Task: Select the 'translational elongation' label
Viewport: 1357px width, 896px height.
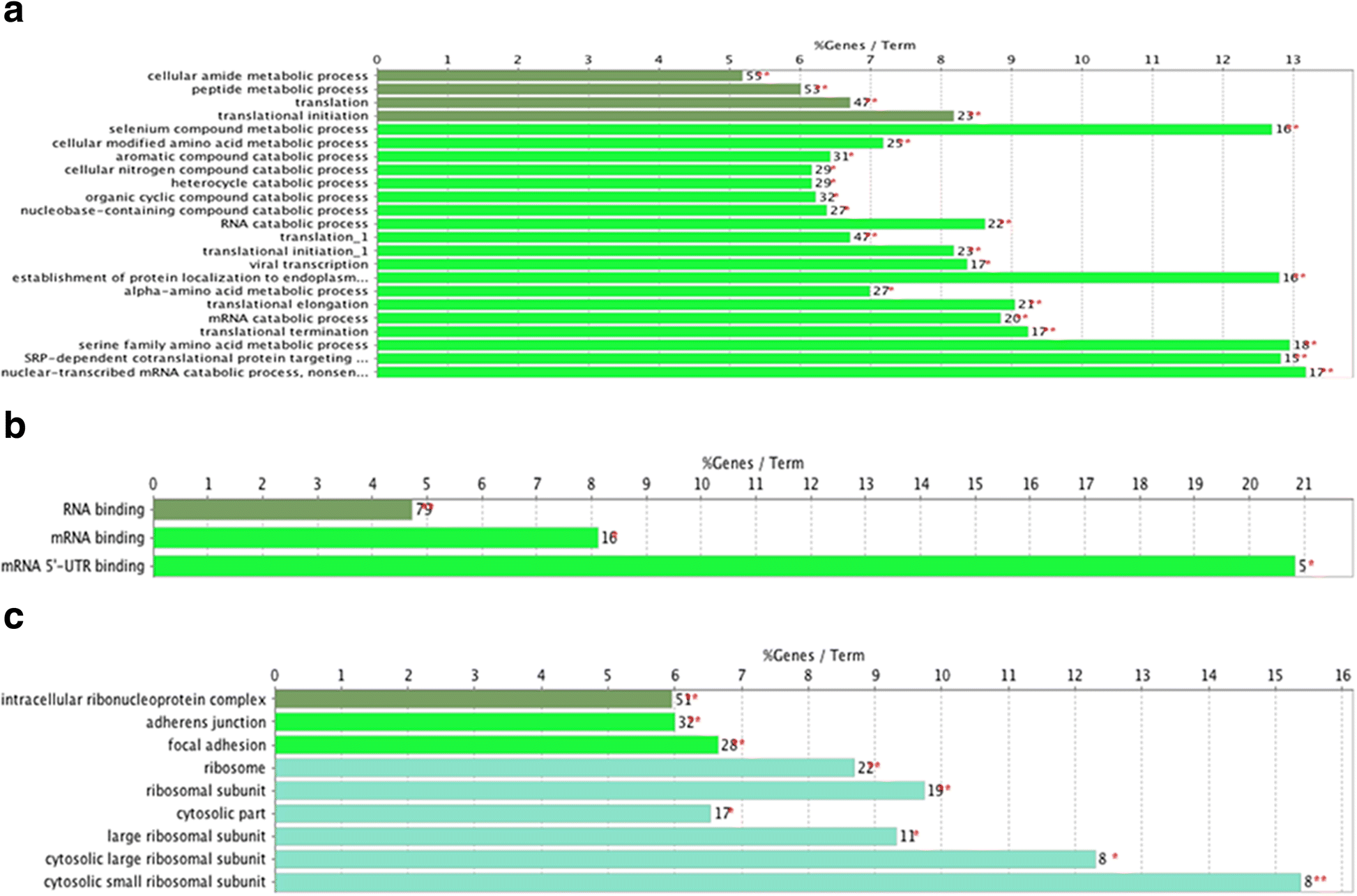Action: pyautogui.click(x=287, y=304)
